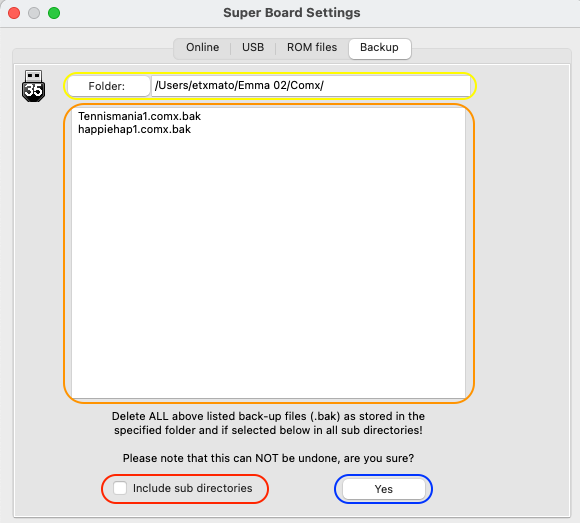Open the USB tab
This screenshot has height=523, width=580.
click(253, 48)
